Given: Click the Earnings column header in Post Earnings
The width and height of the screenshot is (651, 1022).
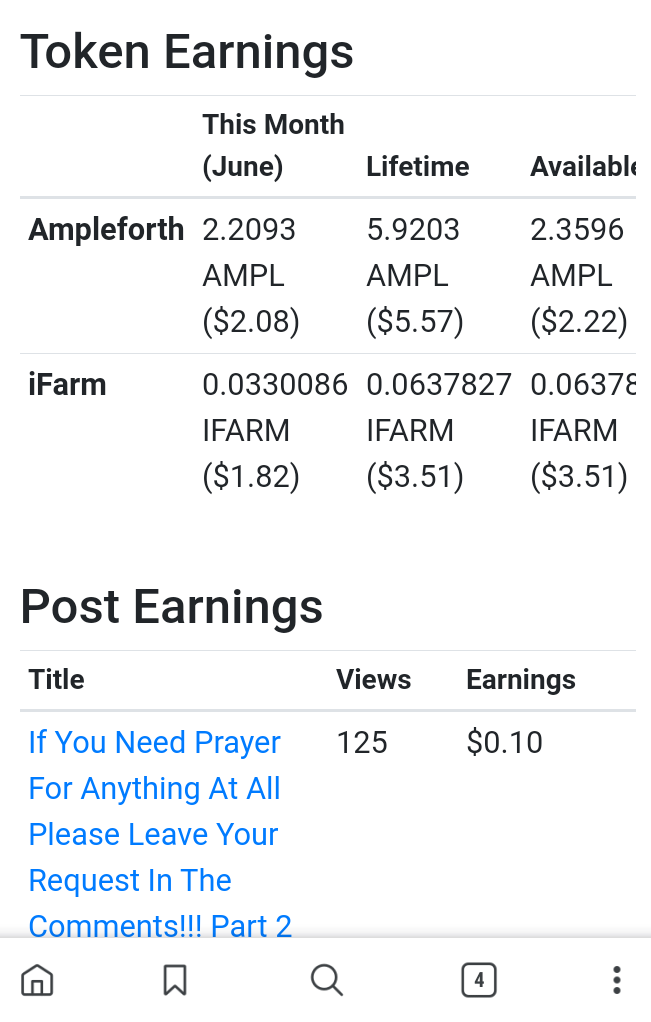Looking at the screenshot, I should (521, 680).
